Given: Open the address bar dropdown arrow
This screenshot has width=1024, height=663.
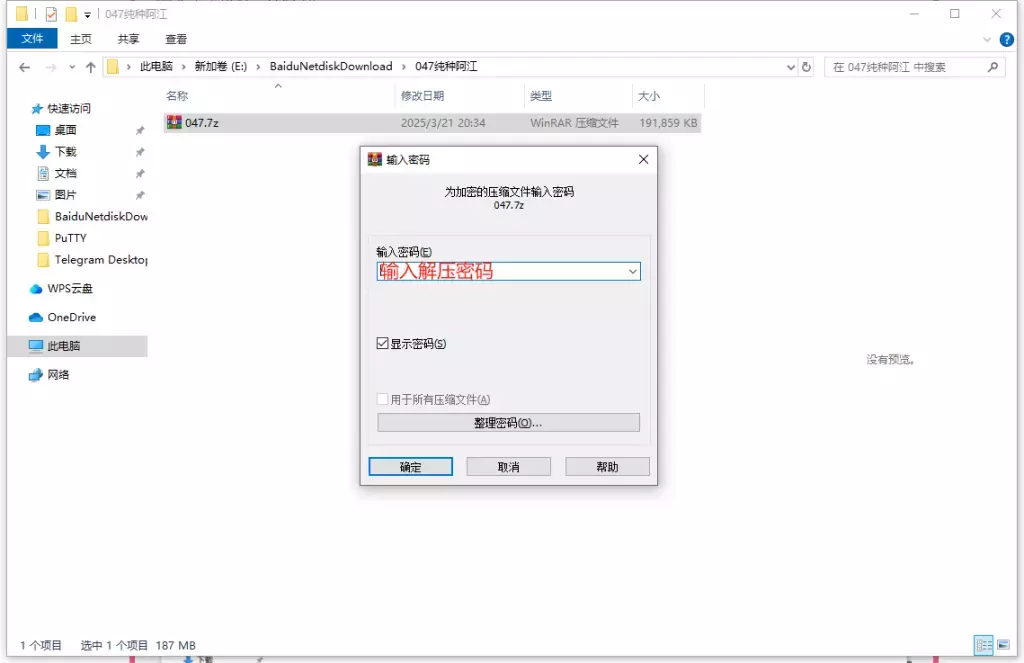Looking at the screenshot, I should 790,67.
